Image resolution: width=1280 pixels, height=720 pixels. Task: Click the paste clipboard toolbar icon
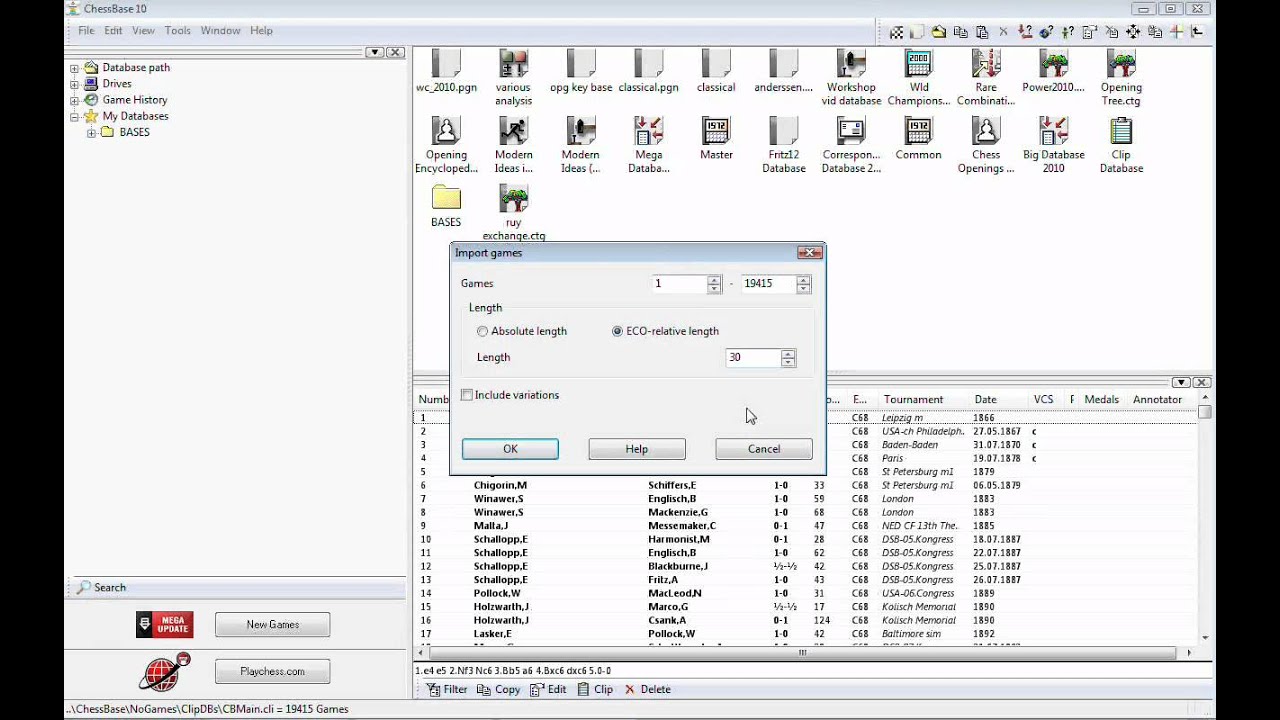pyautogui.click(x=982, y=32)
